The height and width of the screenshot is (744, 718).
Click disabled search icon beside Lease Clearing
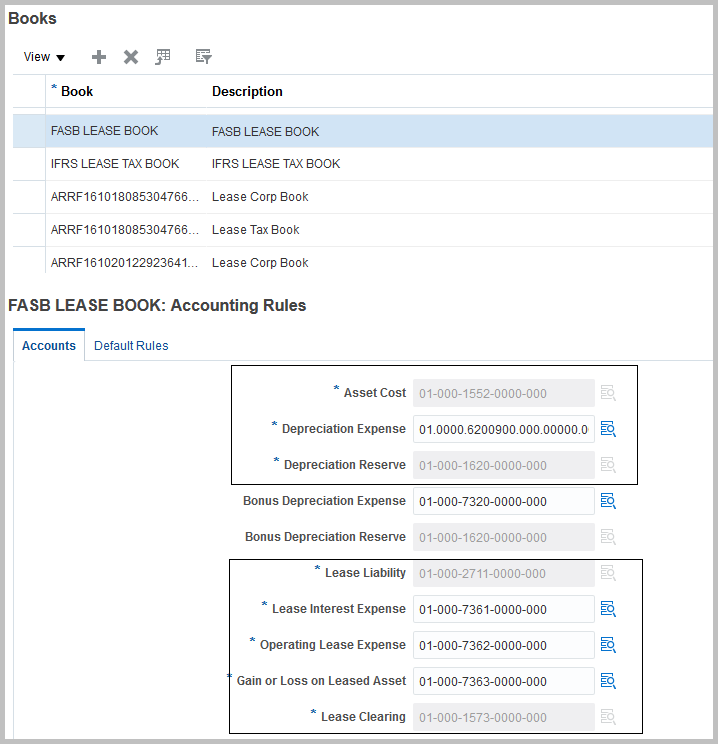click(x=608, y=717)
